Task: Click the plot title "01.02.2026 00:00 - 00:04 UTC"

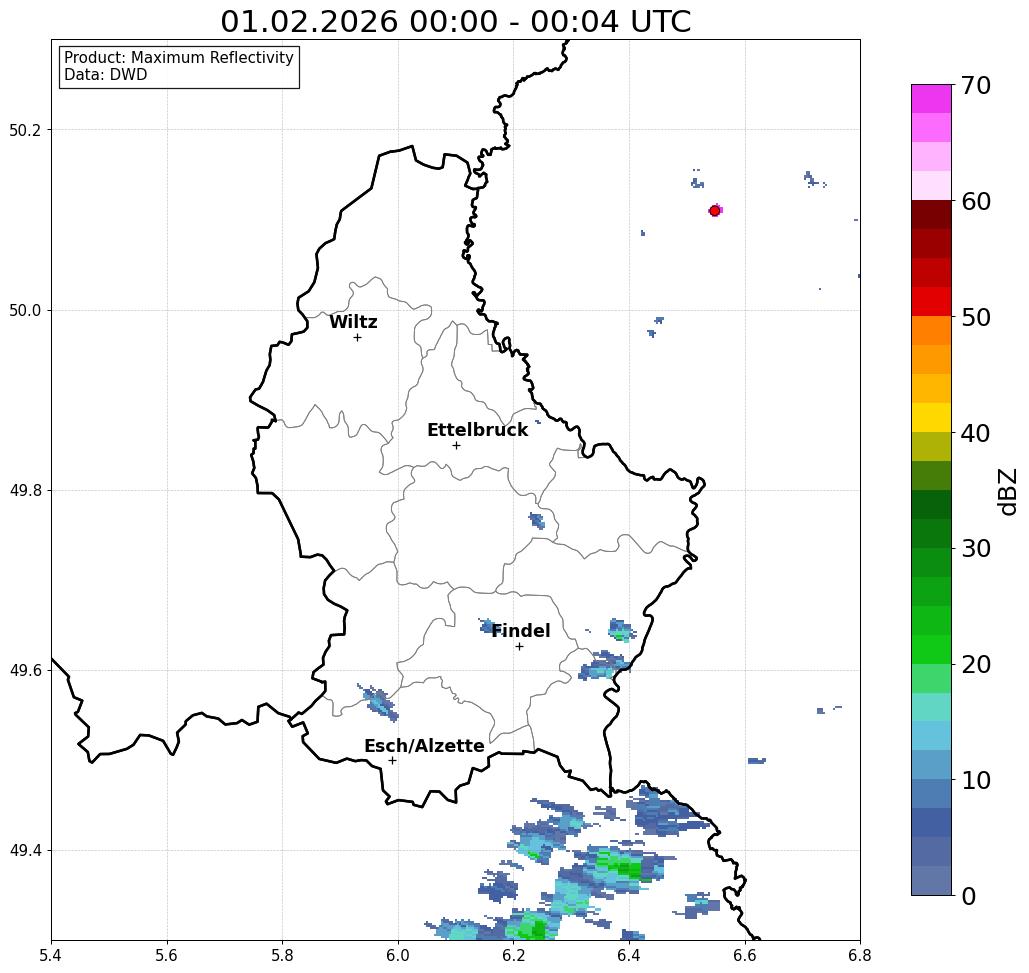Action: tap(455, 22)
